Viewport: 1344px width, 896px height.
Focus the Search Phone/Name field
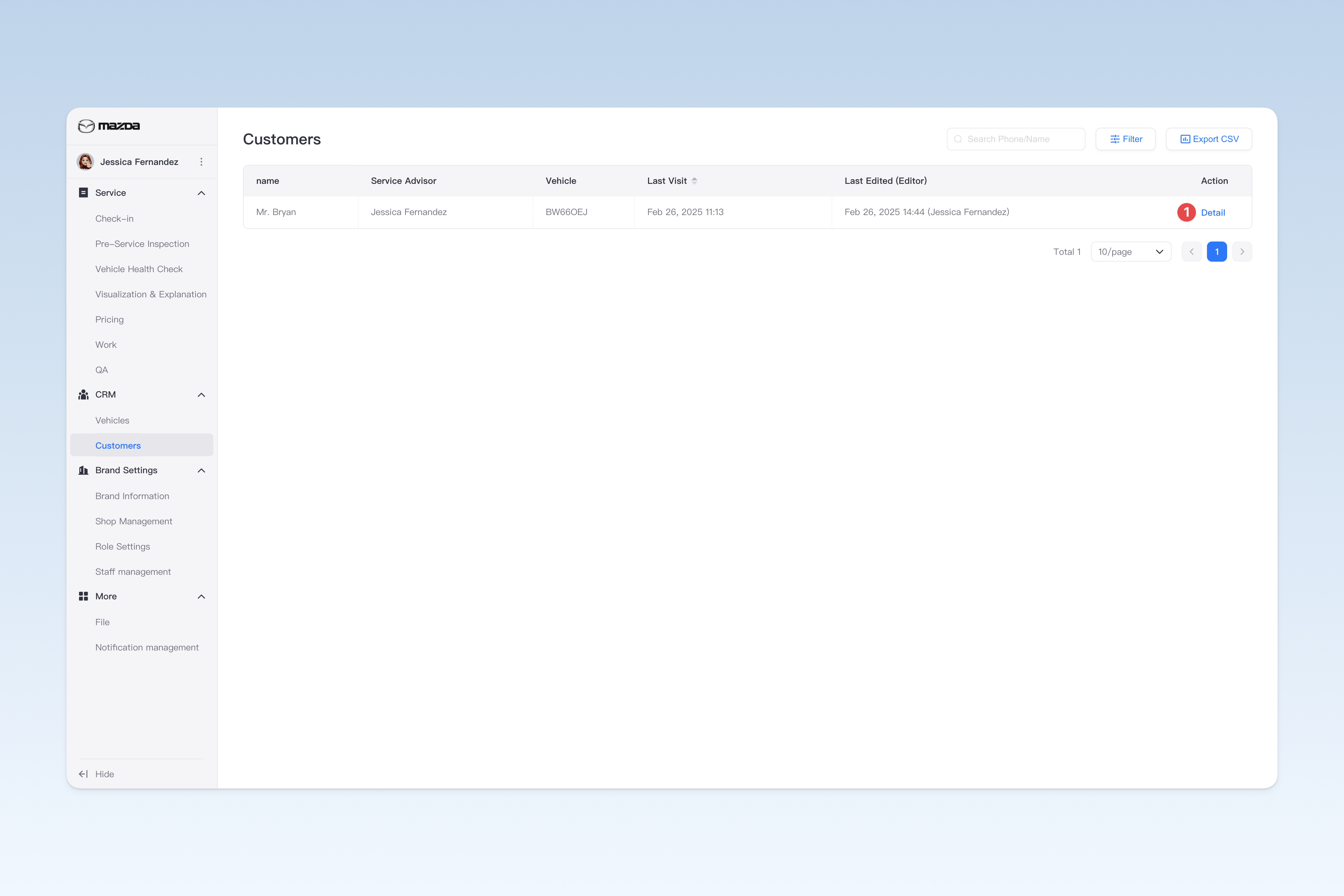coord(1016,139)
